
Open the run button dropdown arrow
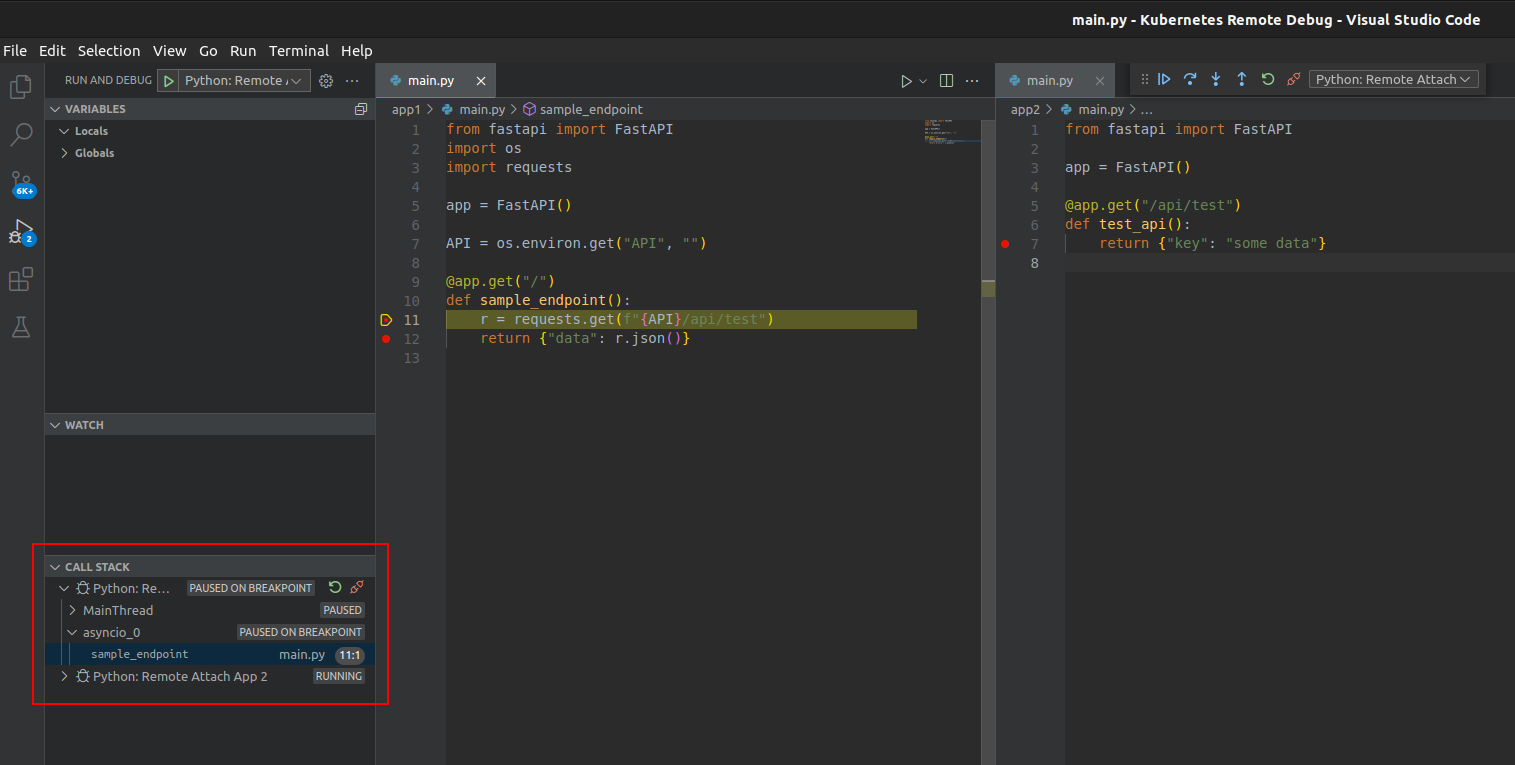click(923, 81)
